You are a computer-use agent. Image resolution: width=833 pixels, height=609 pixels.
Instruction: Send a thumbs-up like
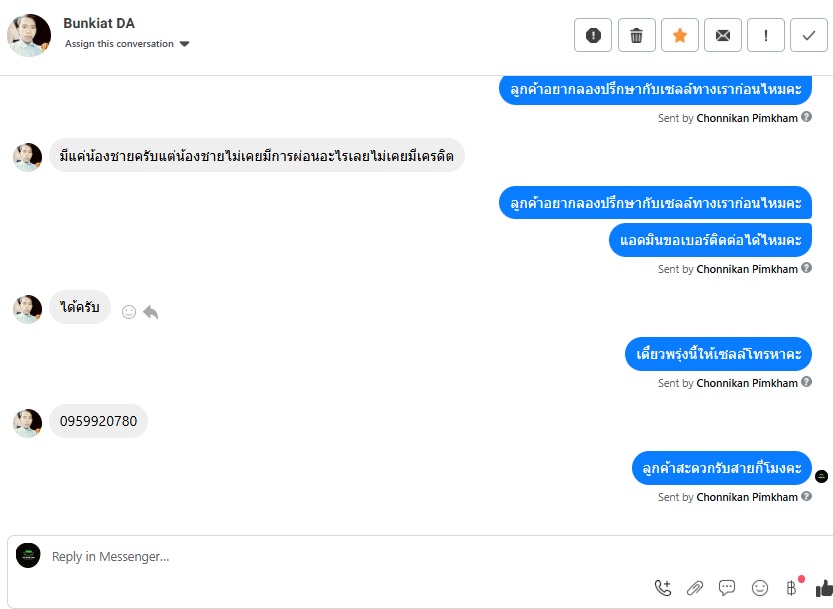tap(824, 588)
